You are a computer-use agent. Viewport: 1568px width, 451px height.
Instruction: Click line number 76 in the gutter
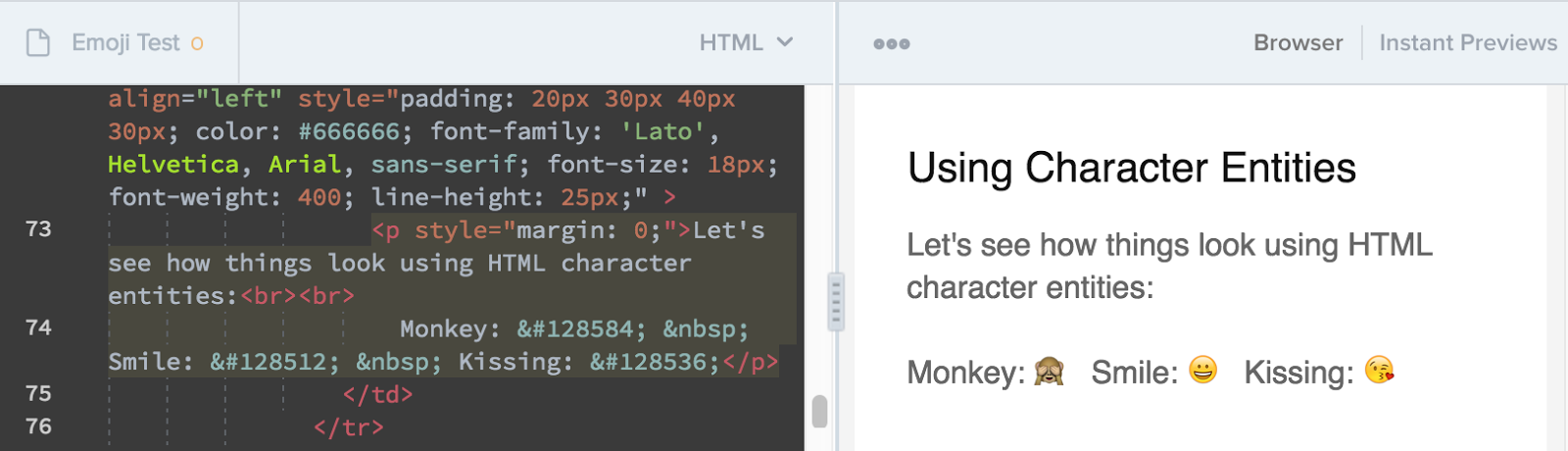pyautogui.click(x=38, y=426)
